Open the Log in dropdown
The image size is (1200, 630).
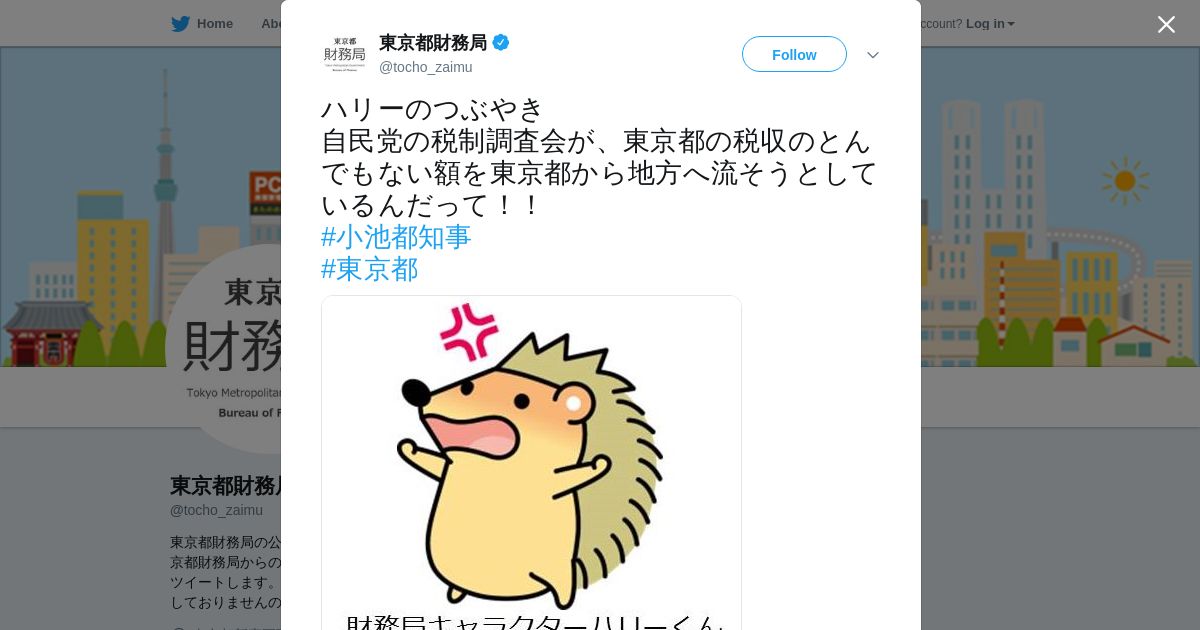pos(990,24)
